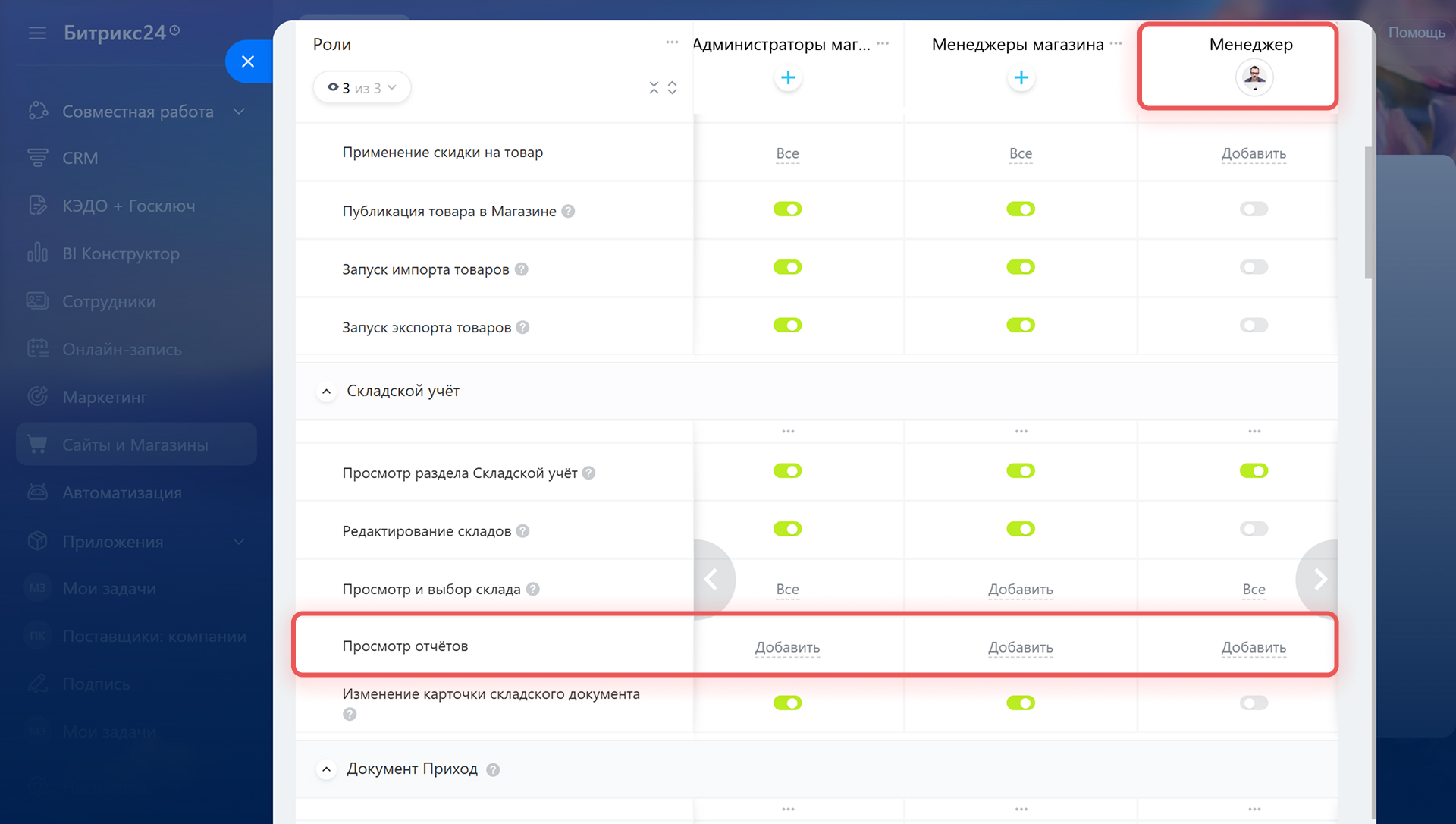Click the Подпись pen icon

click(37, 684)
